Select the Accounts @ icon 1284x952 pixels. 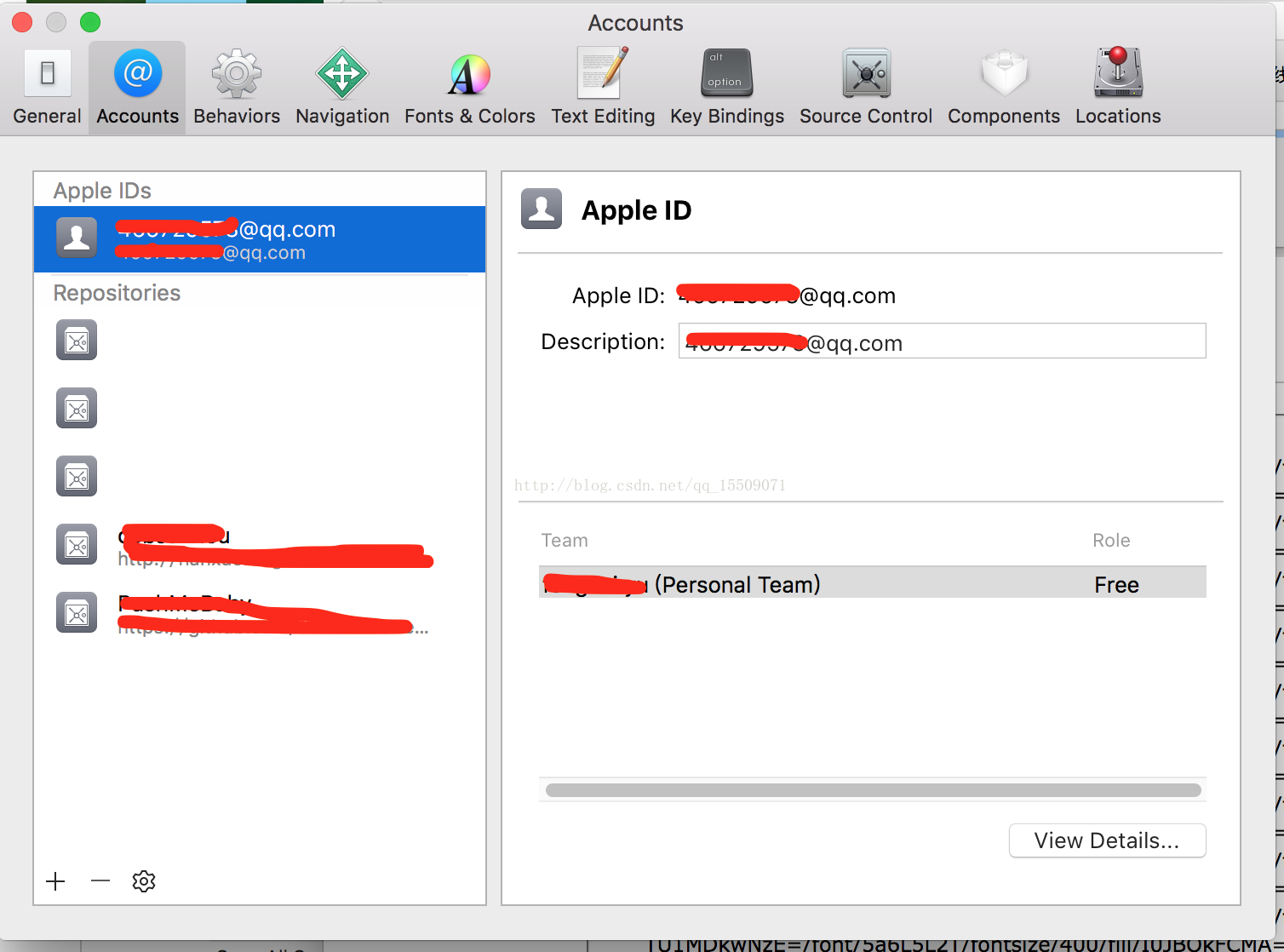pos(138,73)
